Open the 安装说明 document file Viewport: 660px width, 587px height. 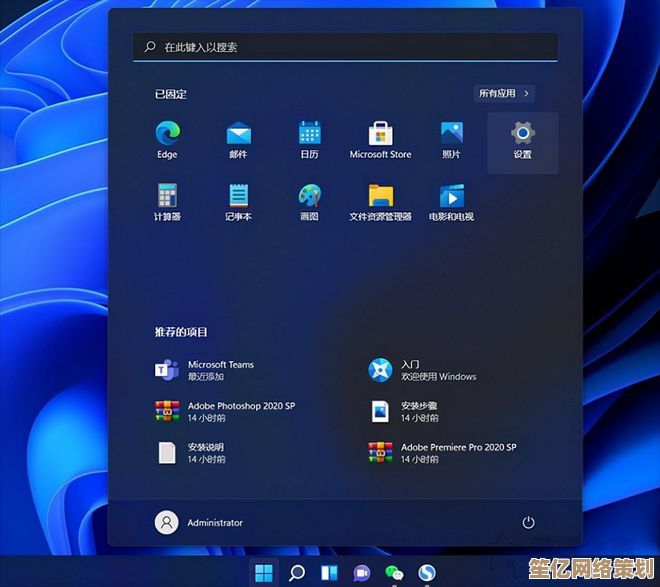(x=190, y=453)
